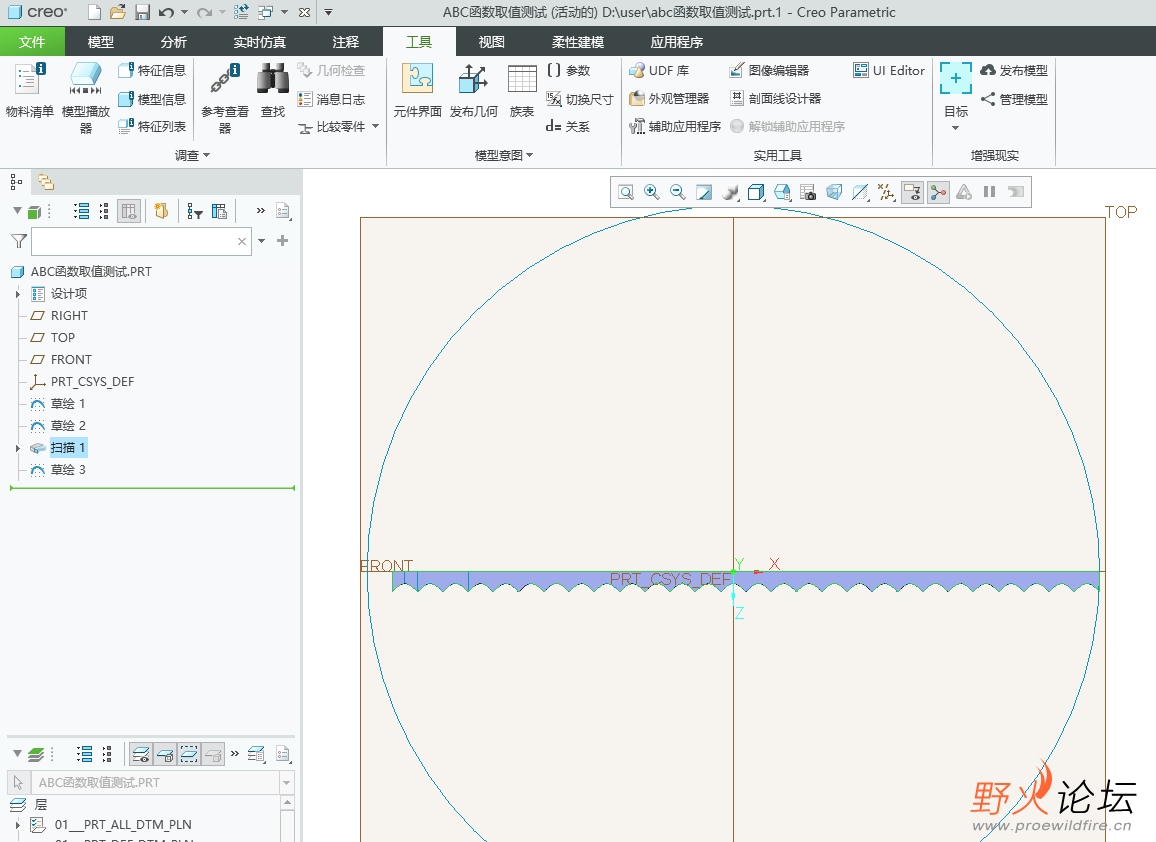This screenshot has height=842, width=1156.
Task: Open 文件 file menu
Action: 32,42
